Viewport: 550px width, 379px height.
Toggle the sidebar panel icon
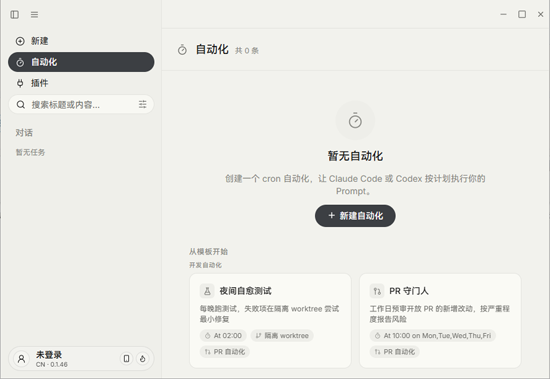click(x=15, y=14)
